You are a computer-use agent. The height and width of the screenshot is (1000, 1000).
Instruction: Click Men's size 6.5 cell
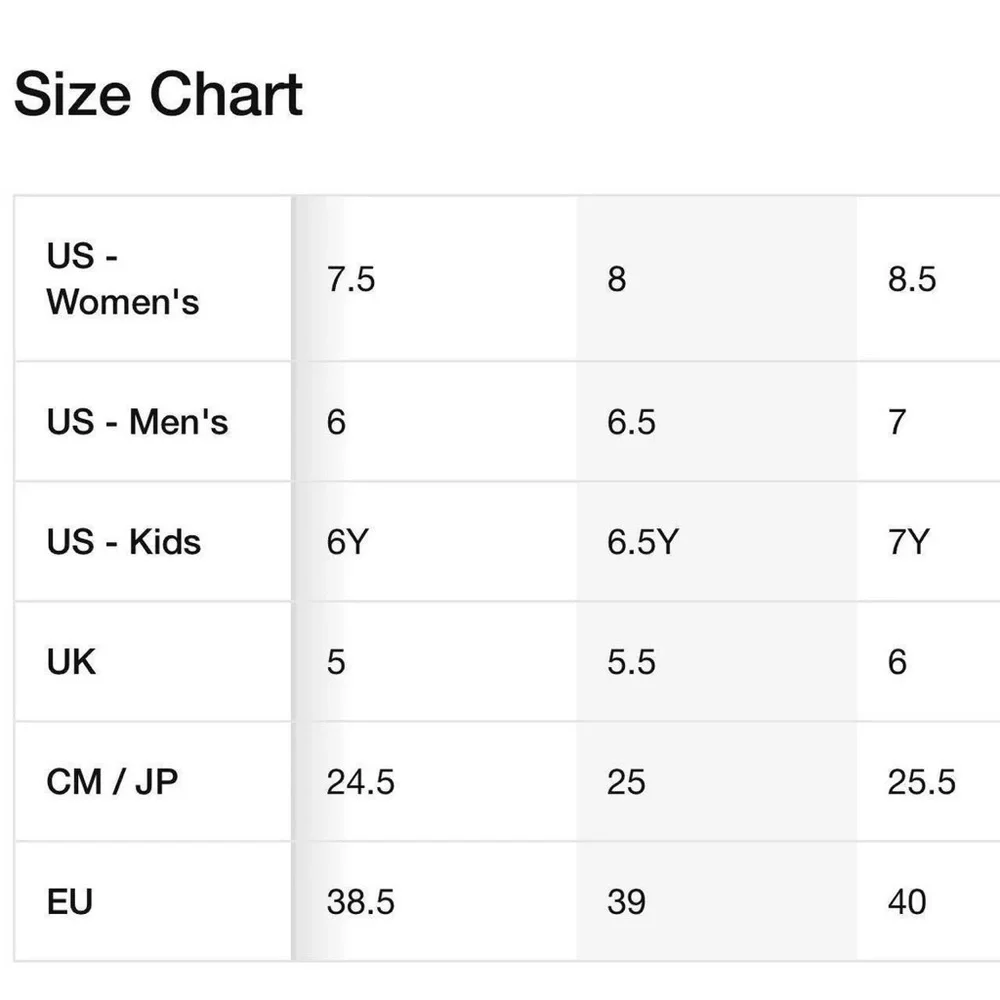[x=631, y=422]
